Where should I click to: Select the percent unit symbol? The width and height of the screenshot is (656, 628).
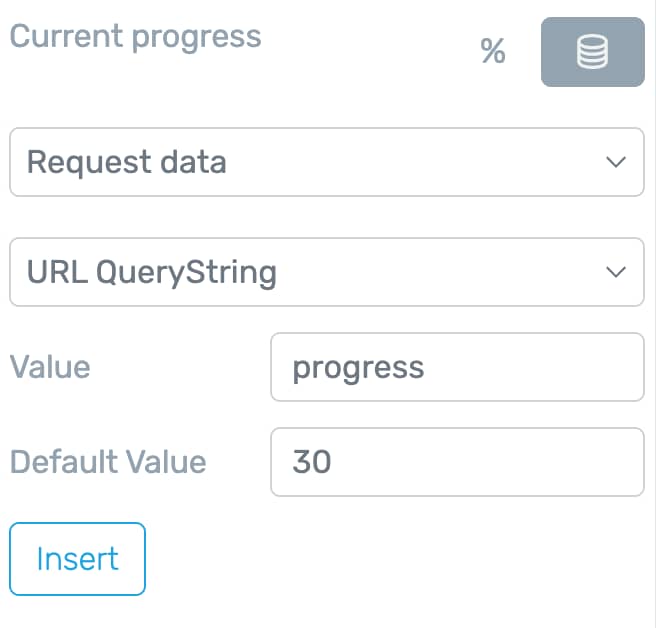point(493,51)
